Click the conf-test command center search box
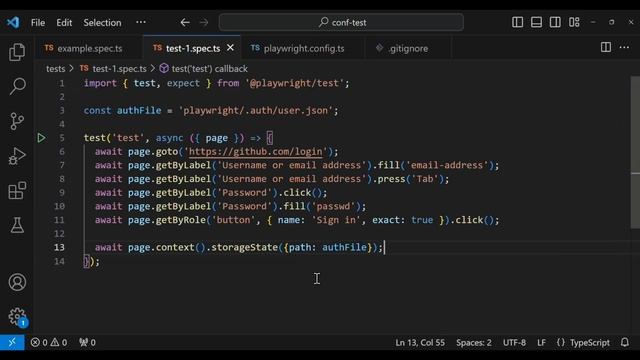Screen dimensions: 640x360 341,22
